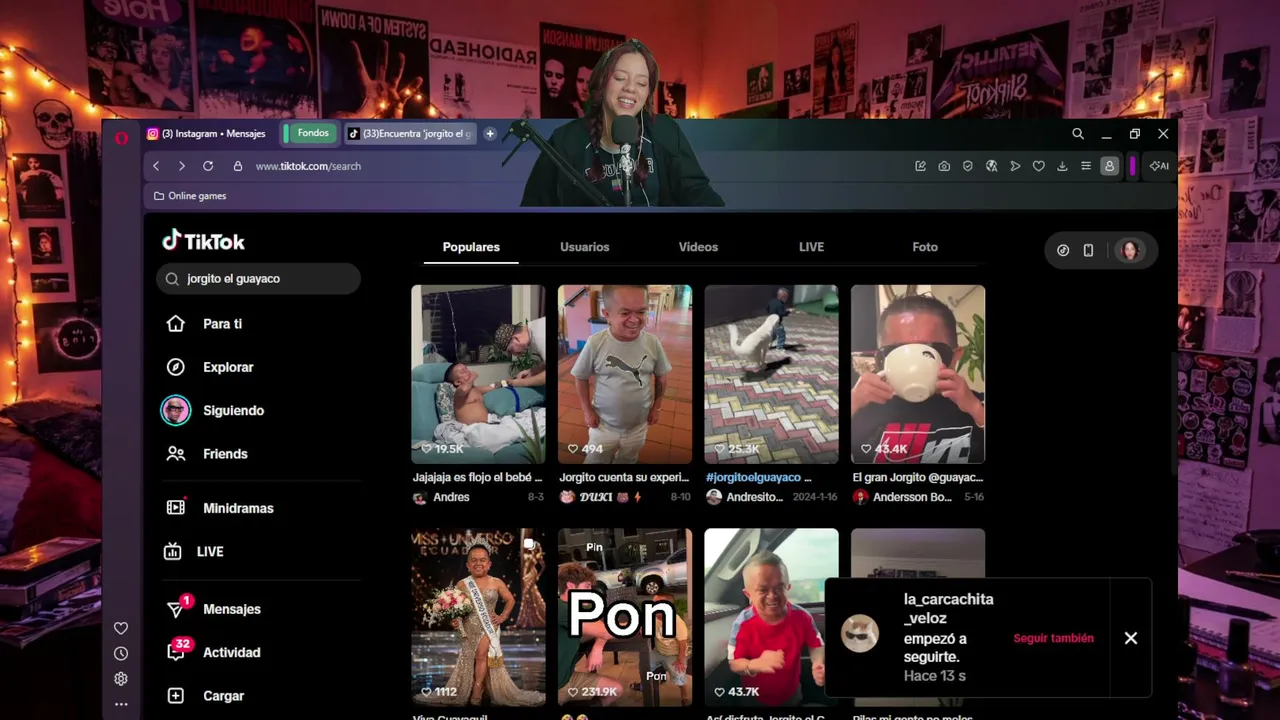Reload the TikTok page
Screen dimensions: 1280x720
(x=208, y=166)
